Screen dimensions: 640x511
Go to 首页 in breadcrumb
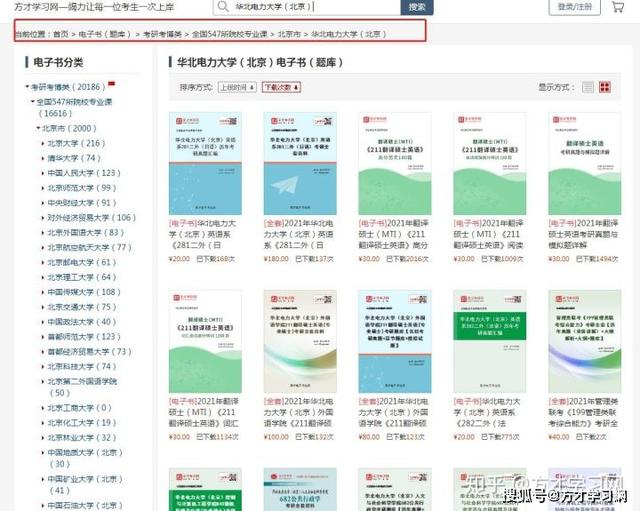coord(61,34)
